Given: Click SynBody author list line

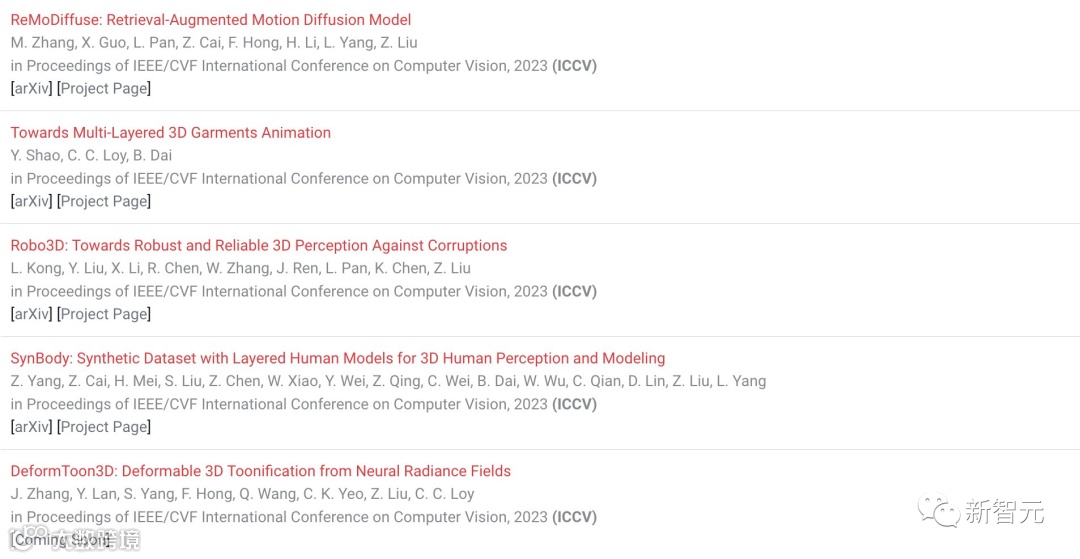Looking at the screenshot, I should pos(388,381).
